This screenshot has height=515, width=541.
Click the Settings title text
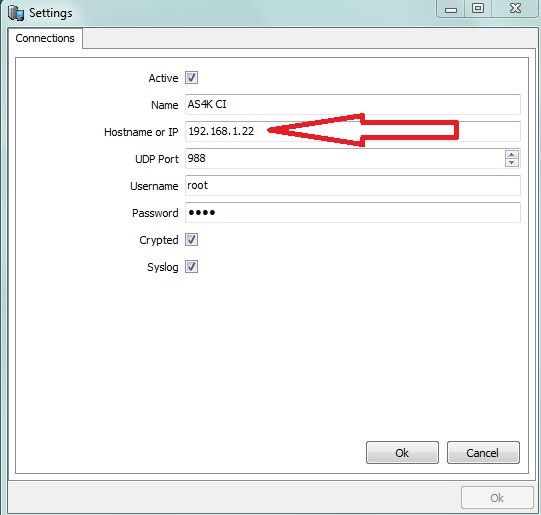pyautogui.click(x=51, y=13)
